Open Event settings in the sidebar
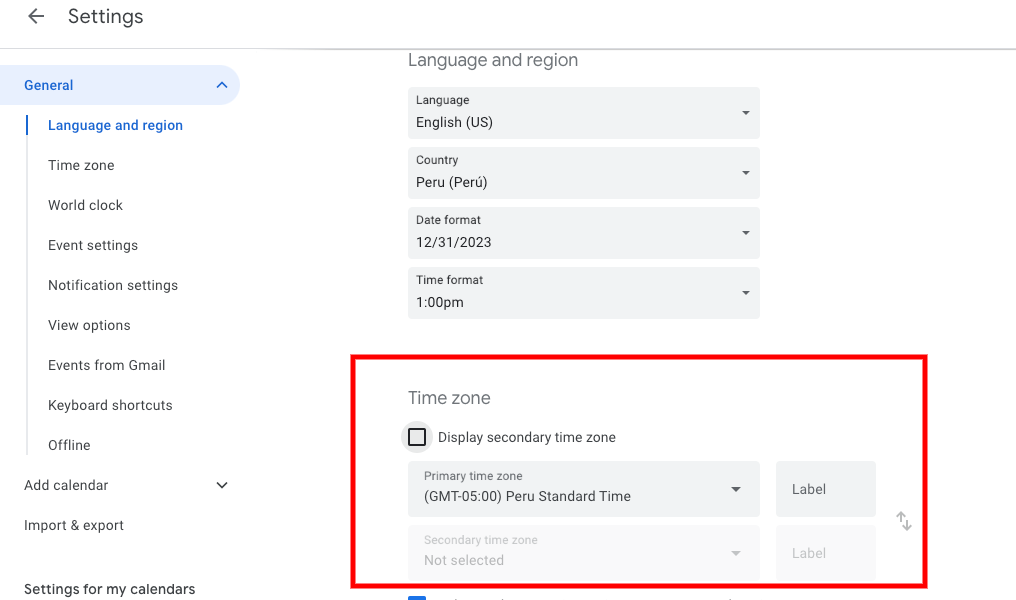The image size is (1016, 600). click(93, 245)
